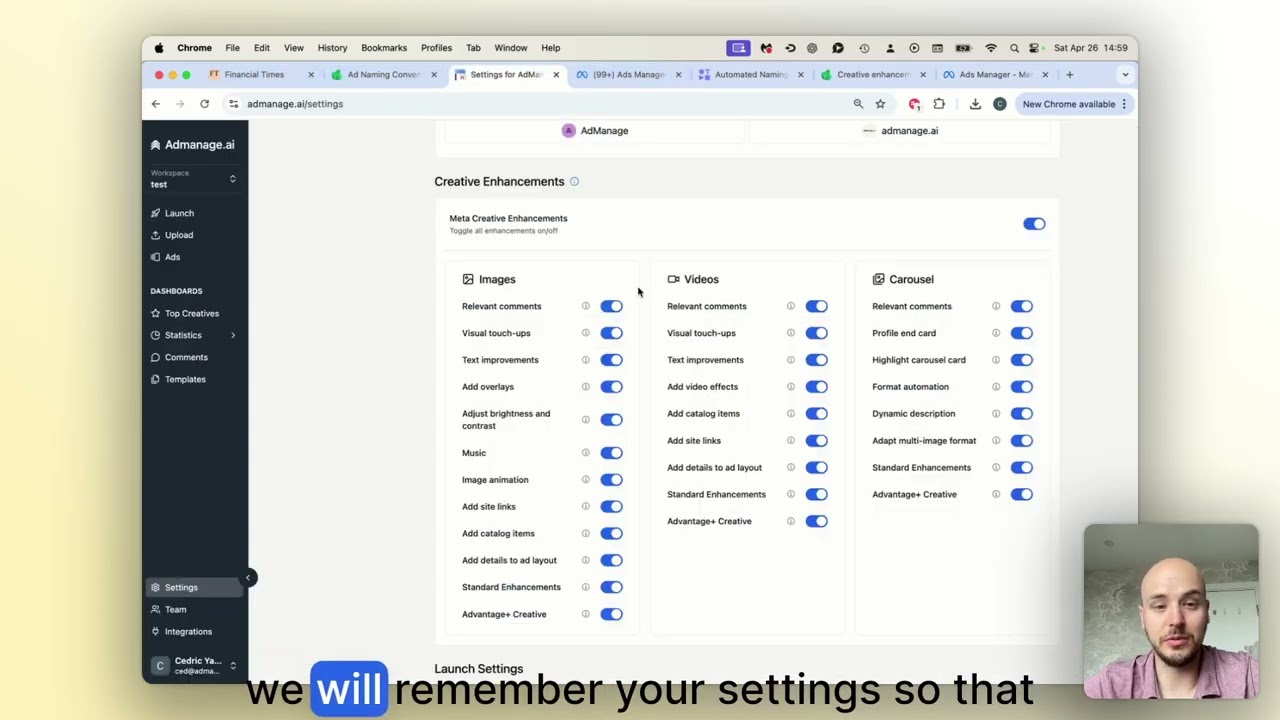Open Chrome tab search dropdown

[1125, 75]
